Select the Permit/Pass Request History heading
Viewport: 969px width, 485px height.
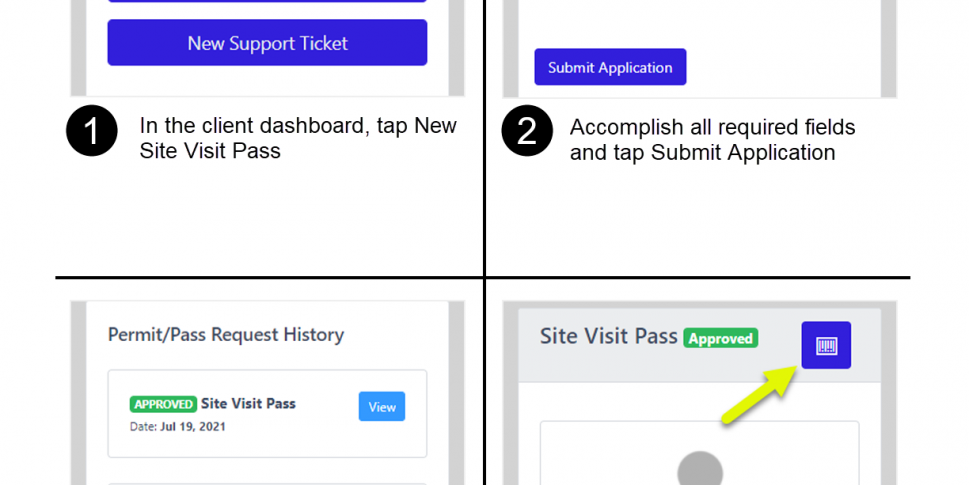click(x=226, y=335)
